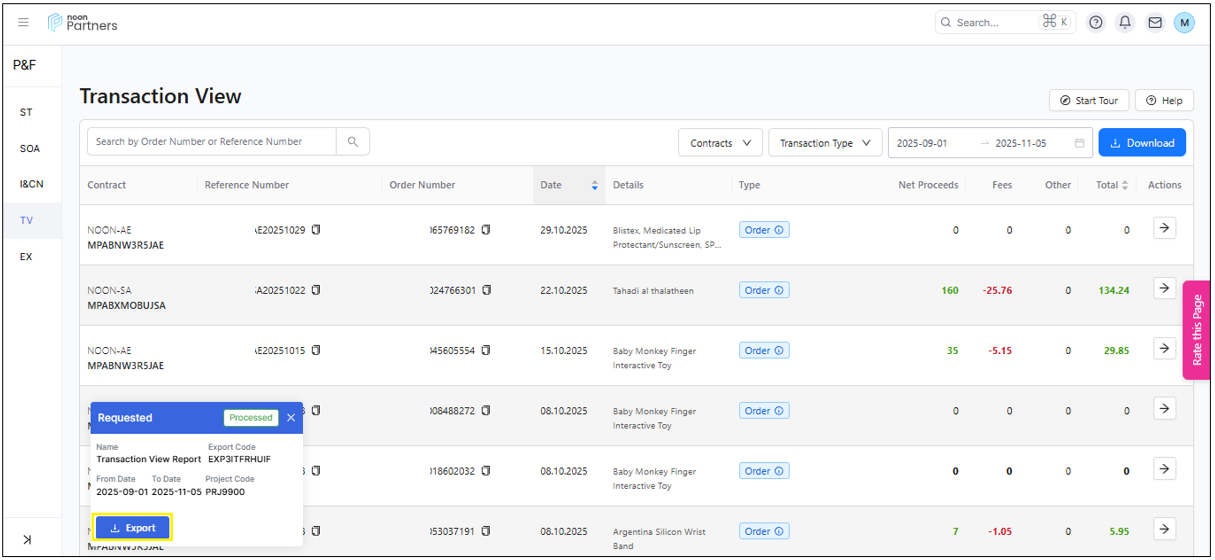Viewport: 1215px width, 560px height.
Task: Expand the sidebar with the bottom arrow
Action: 27,540
